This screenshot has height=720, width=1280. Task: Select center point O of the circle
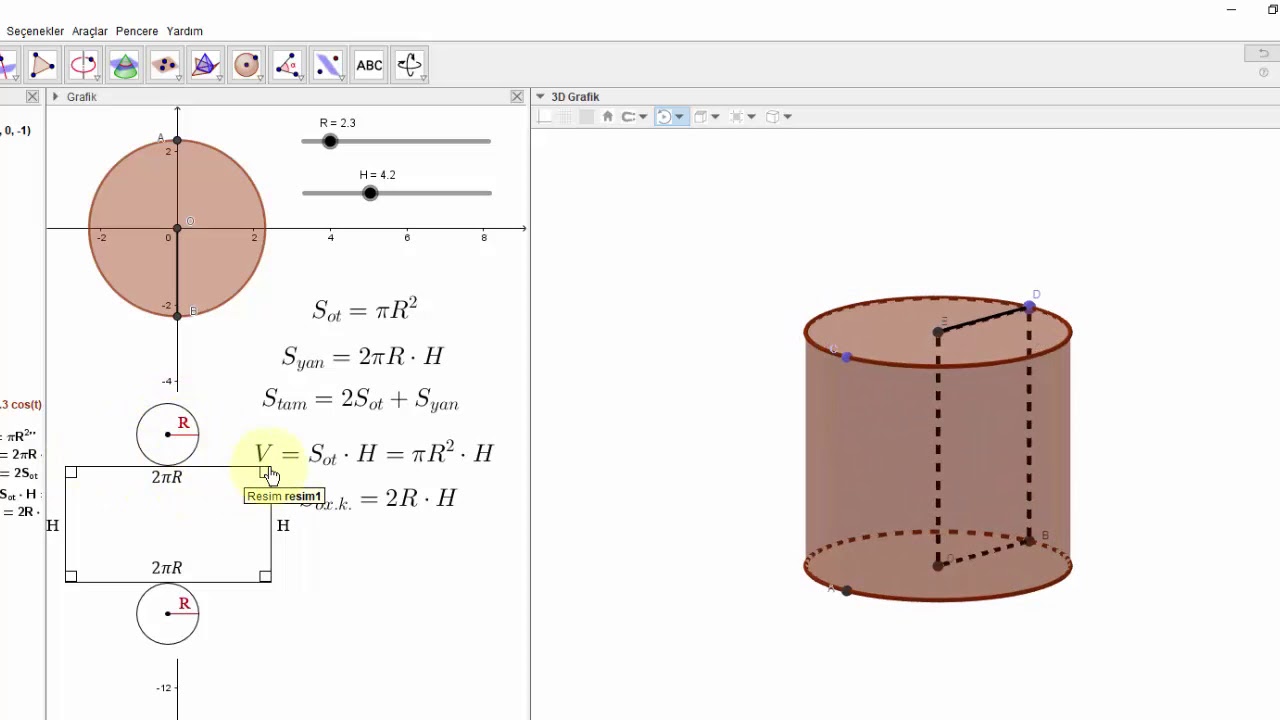coord(177,229)
